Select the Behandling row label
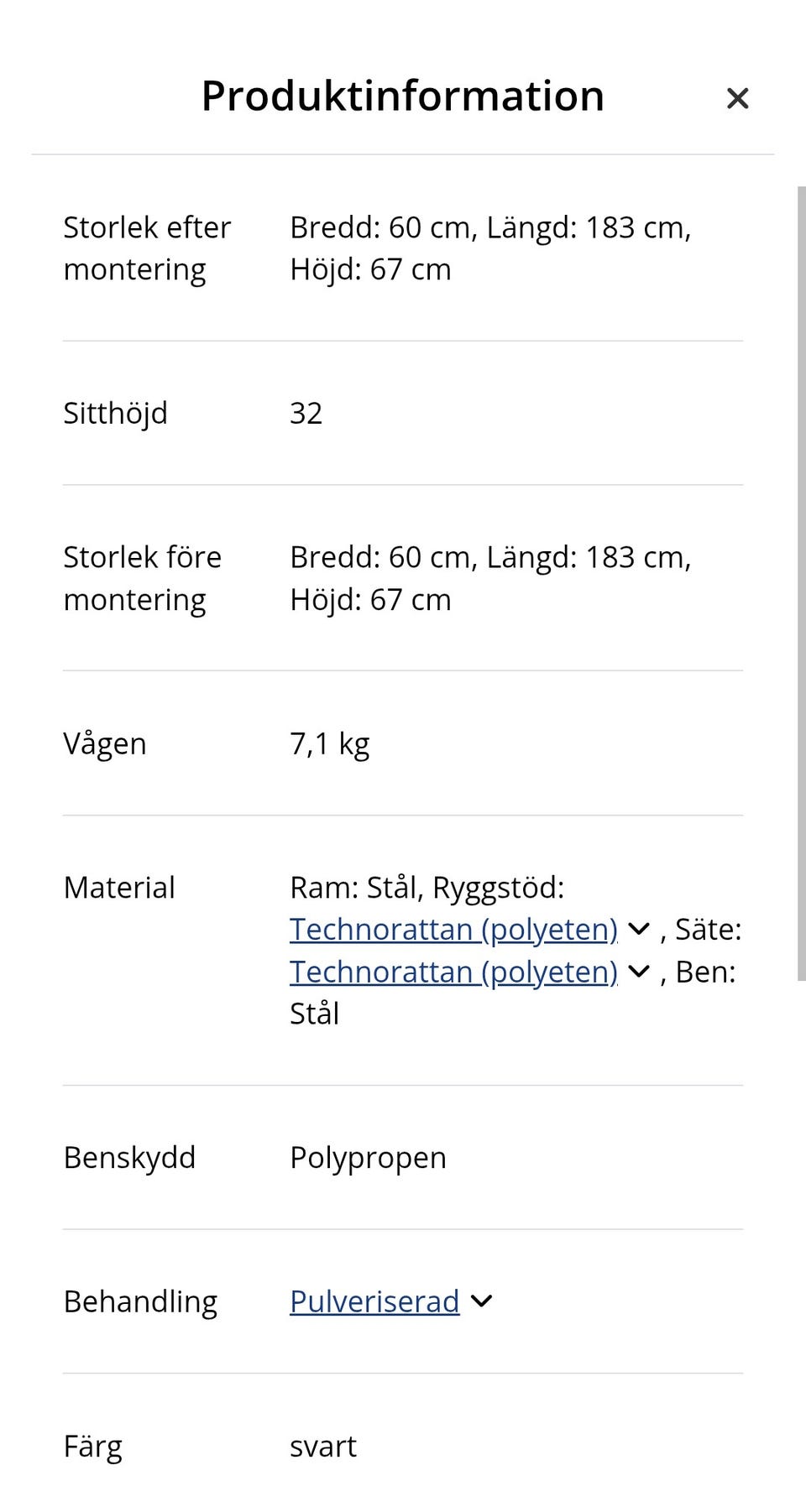This screenshot has height=1512, width=806. [140, 1301]
